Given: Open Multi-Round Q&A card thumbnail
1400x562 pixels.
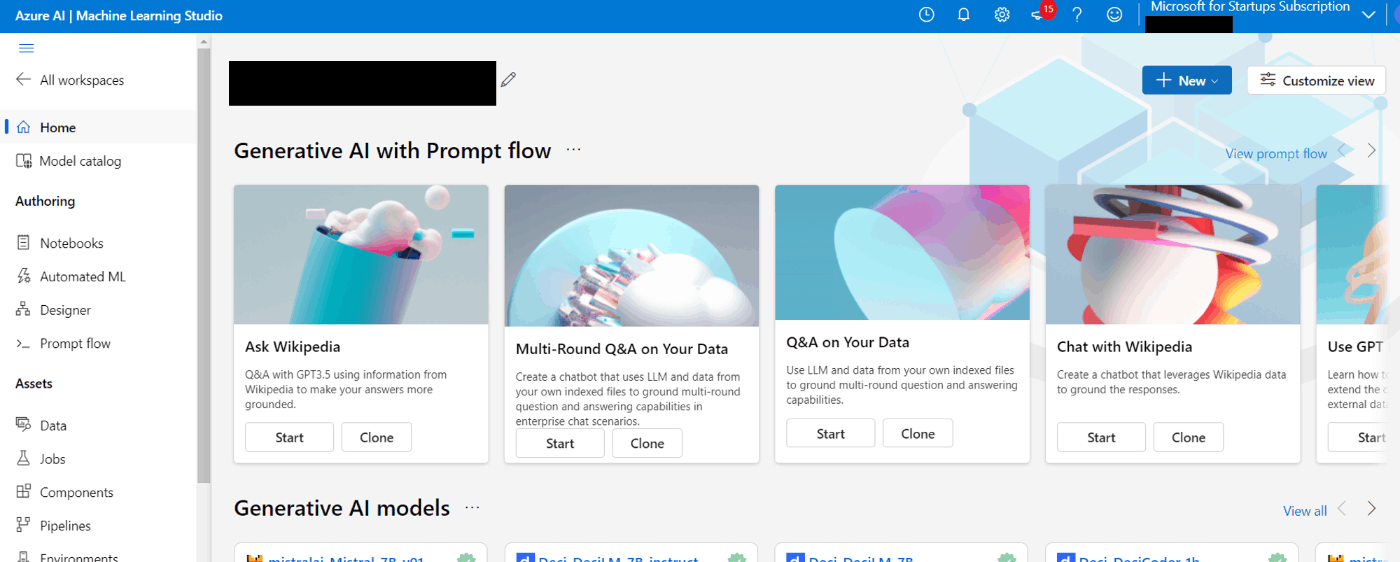Looking at the screenshot, I should [632, 256].
